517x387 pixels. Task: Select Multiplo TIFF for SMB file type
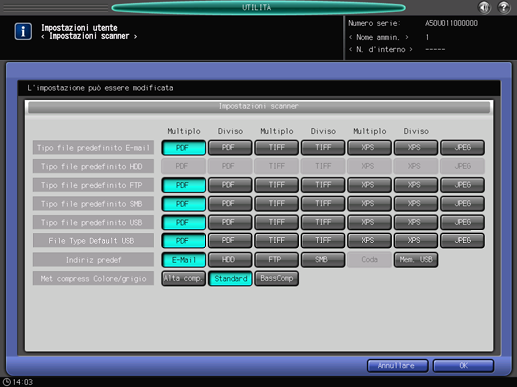pyautogui.click(x=276, y=204)
